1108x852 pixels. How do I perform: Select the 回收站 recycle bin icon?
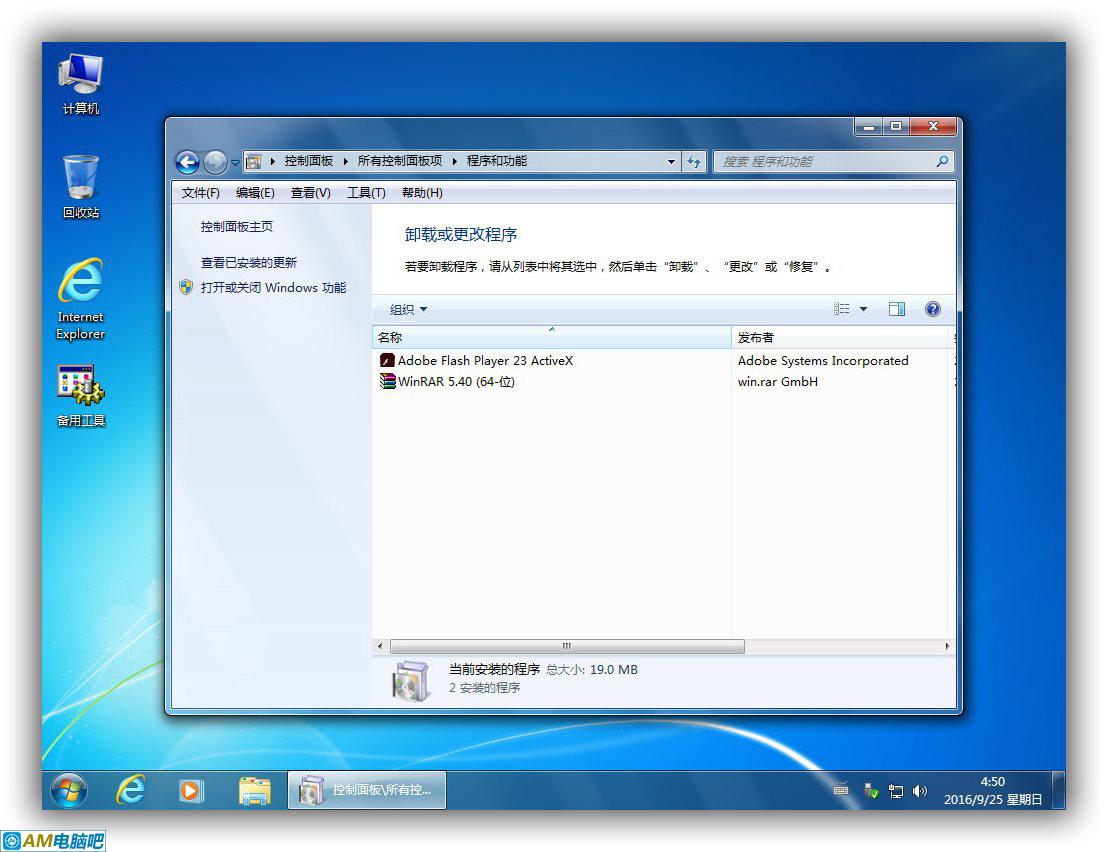pyautogui.click(x=81, y=188)
